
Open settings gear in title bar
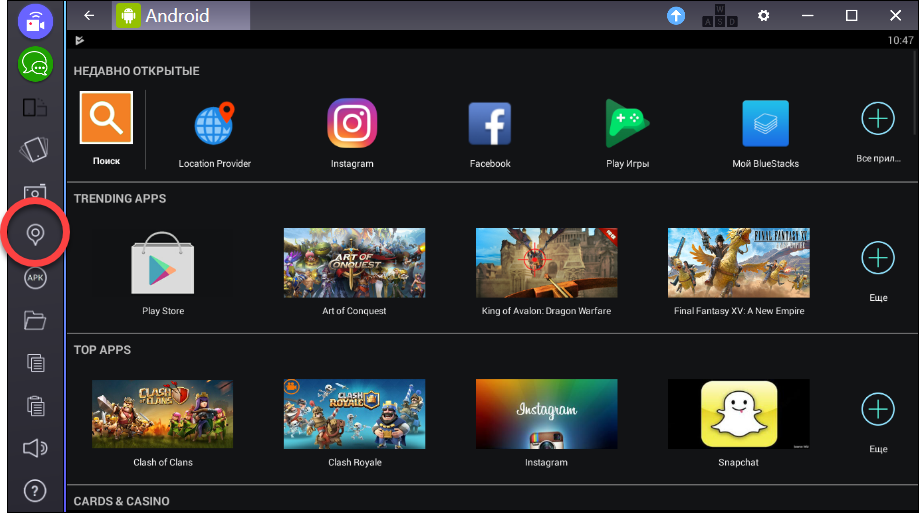click(763, 16)
